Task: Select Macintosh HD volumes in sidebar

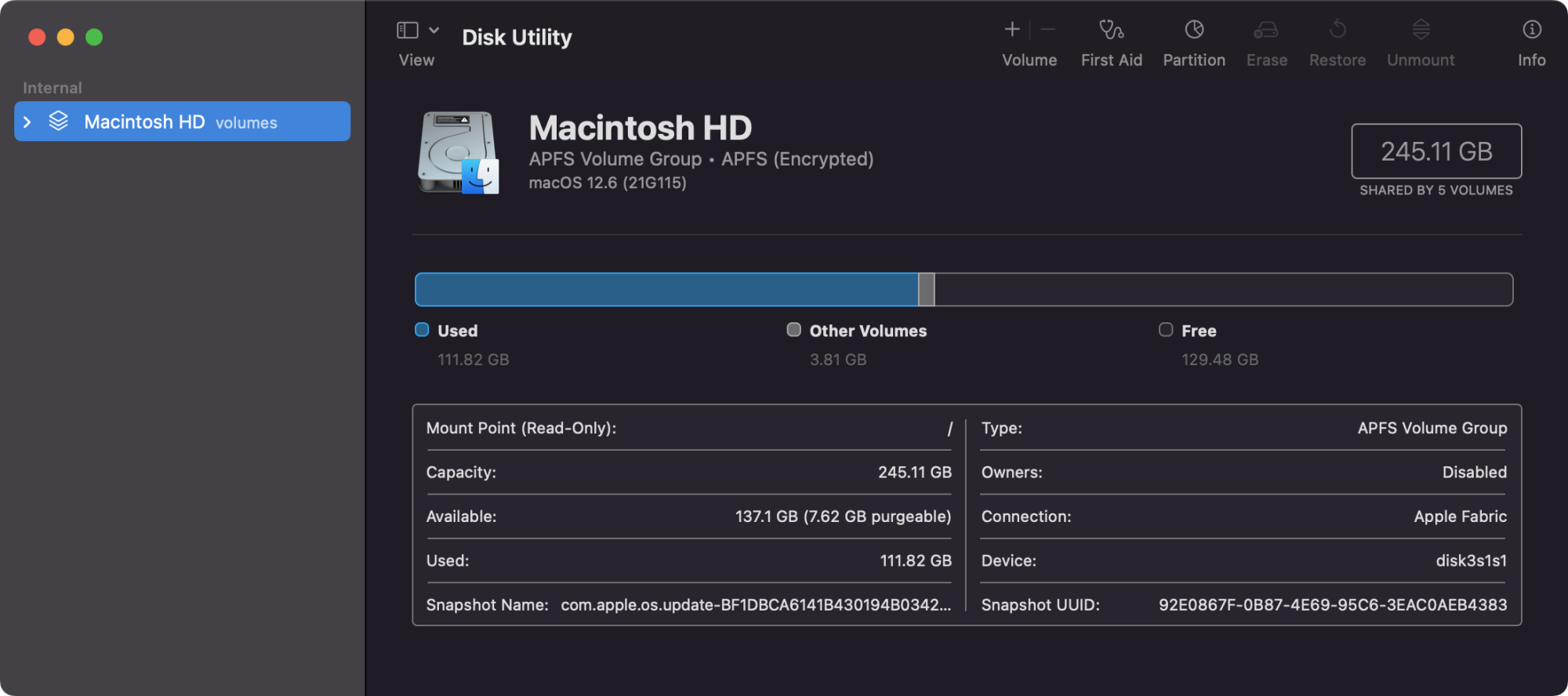Action: tap(182, 121)
